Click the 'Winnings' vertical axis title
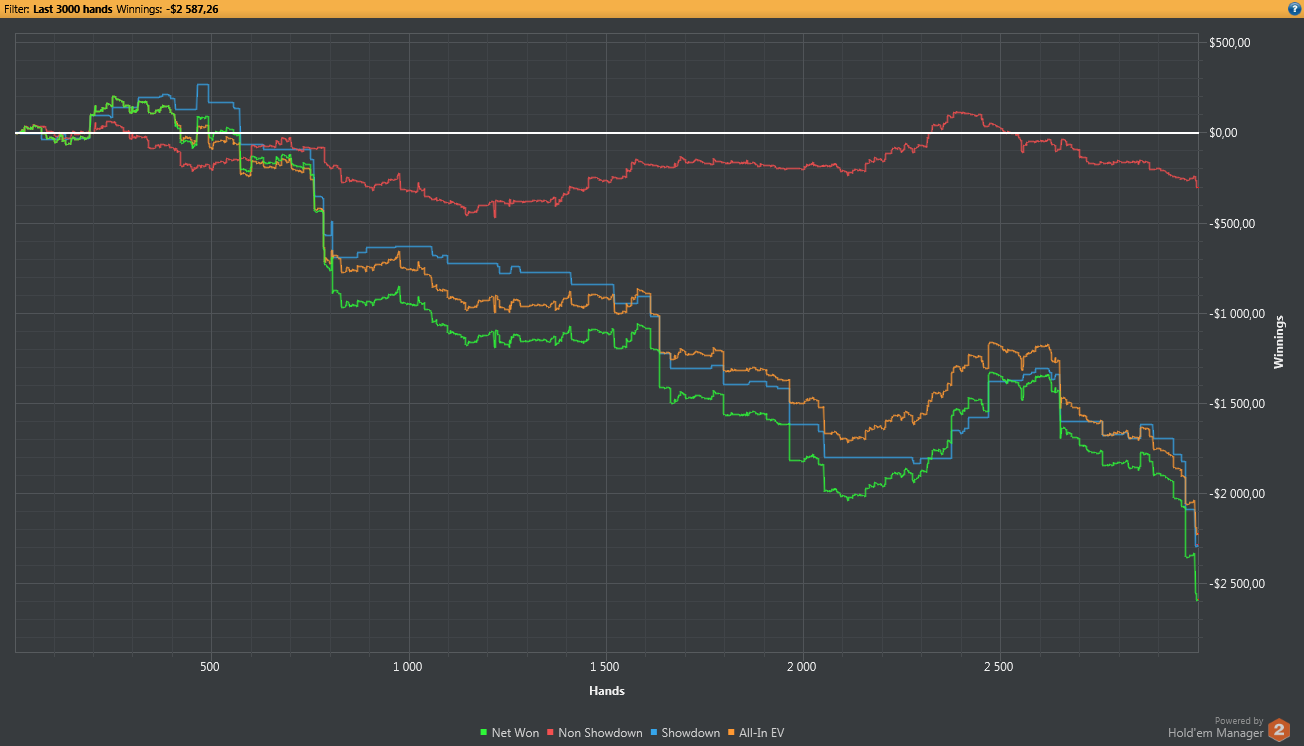 pos(1278,338)
